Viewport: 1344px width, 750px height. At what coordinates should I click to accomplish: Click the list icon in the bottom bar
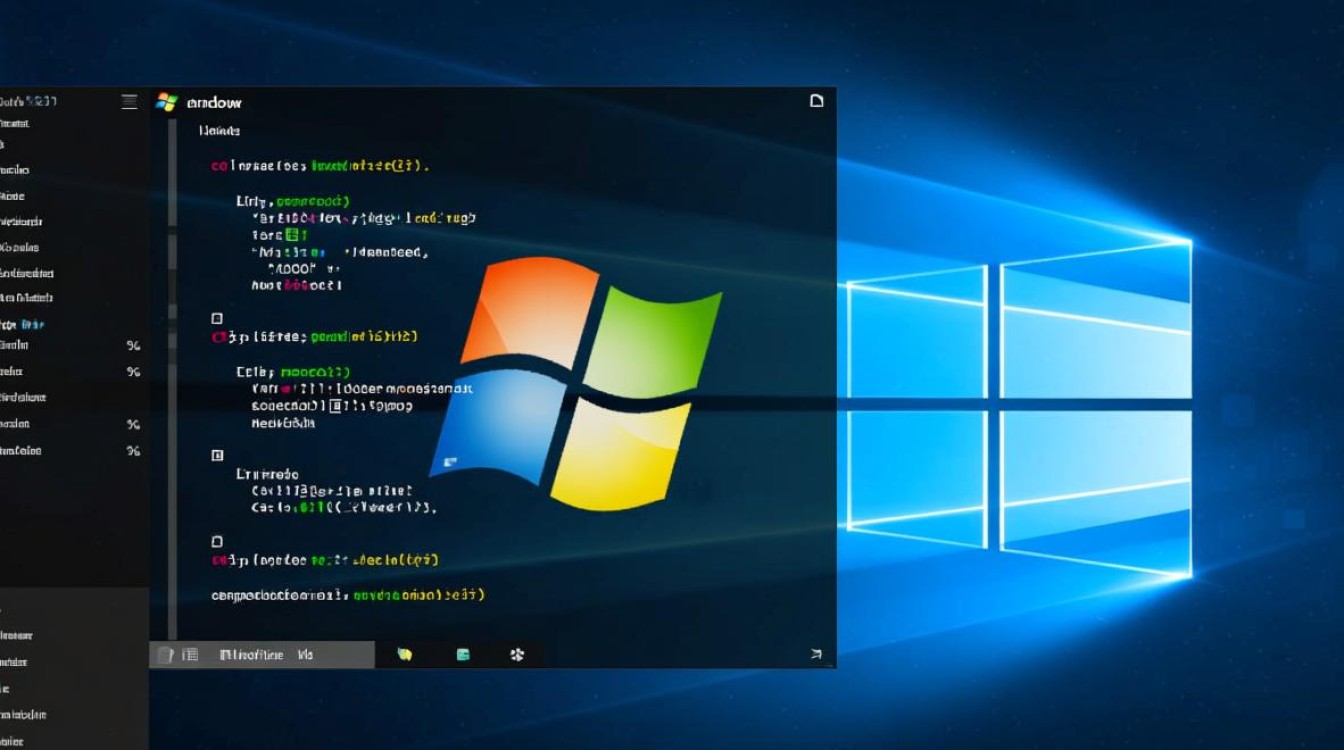pos(190,655)
